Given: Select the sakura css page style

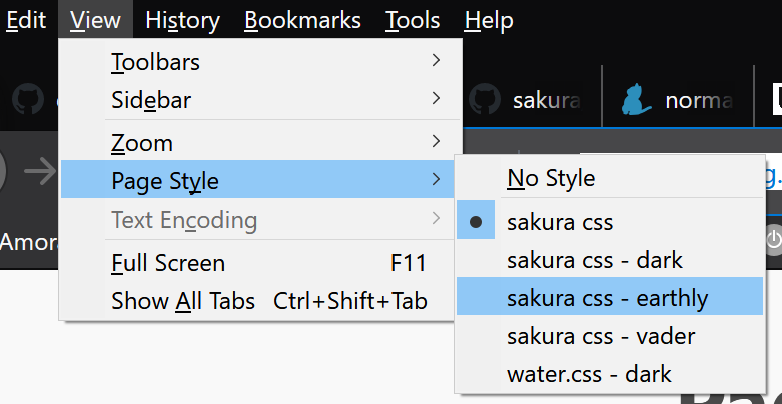Looking at the screenshot, I should 610,221.
